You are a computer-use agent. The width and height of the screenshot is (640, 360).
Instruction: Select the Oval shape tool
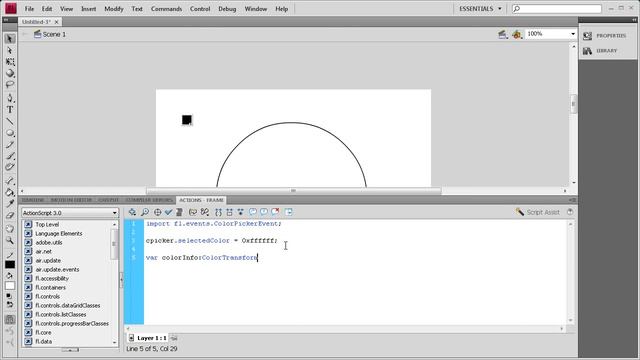(x=10, y=133)
